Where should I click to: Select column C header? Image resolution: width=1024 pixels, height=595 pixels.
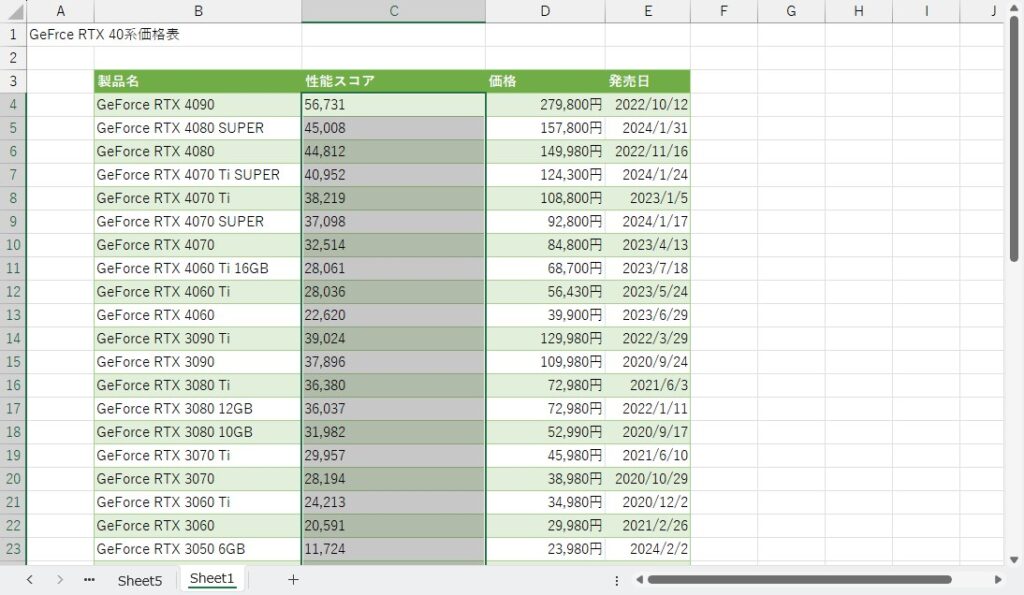[393, 11]
